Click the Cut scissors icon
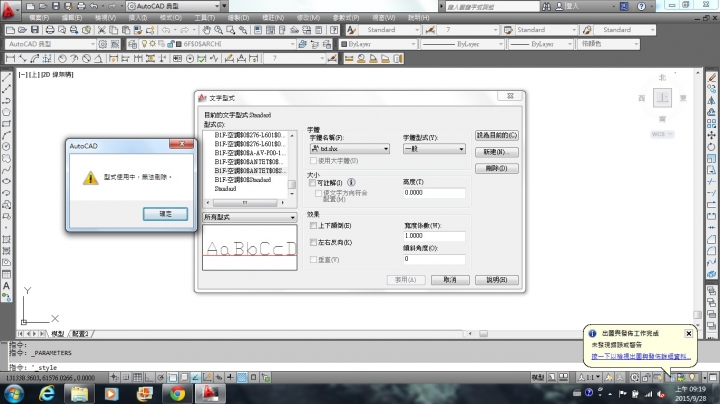720x404 pixels. coord(101,30)
